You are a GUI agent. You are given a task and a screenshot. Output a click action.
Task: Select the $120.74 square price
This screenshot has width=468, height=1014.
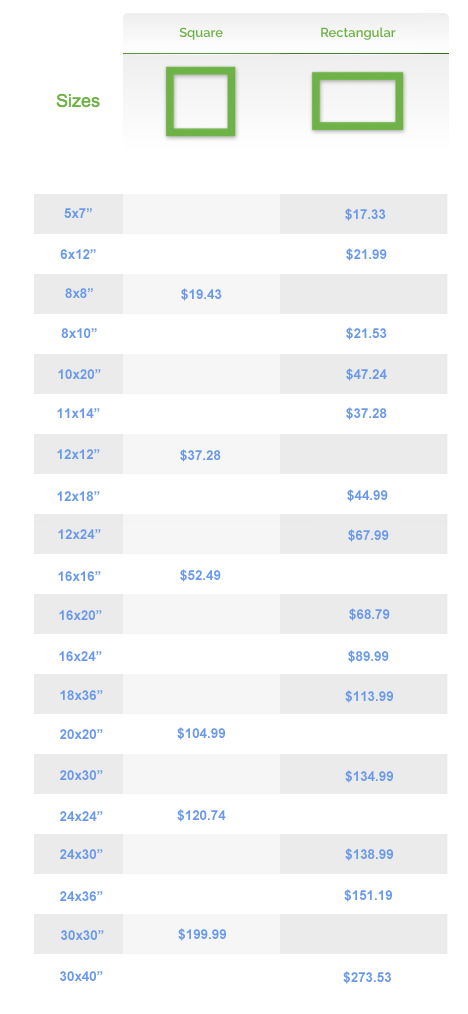201,815
